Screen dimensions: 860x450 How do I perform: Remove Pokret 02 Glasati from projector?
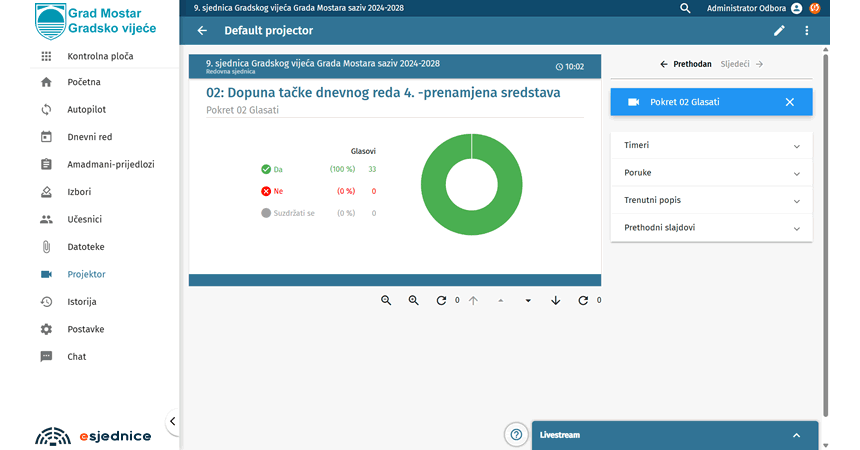(x=789, y=102)
